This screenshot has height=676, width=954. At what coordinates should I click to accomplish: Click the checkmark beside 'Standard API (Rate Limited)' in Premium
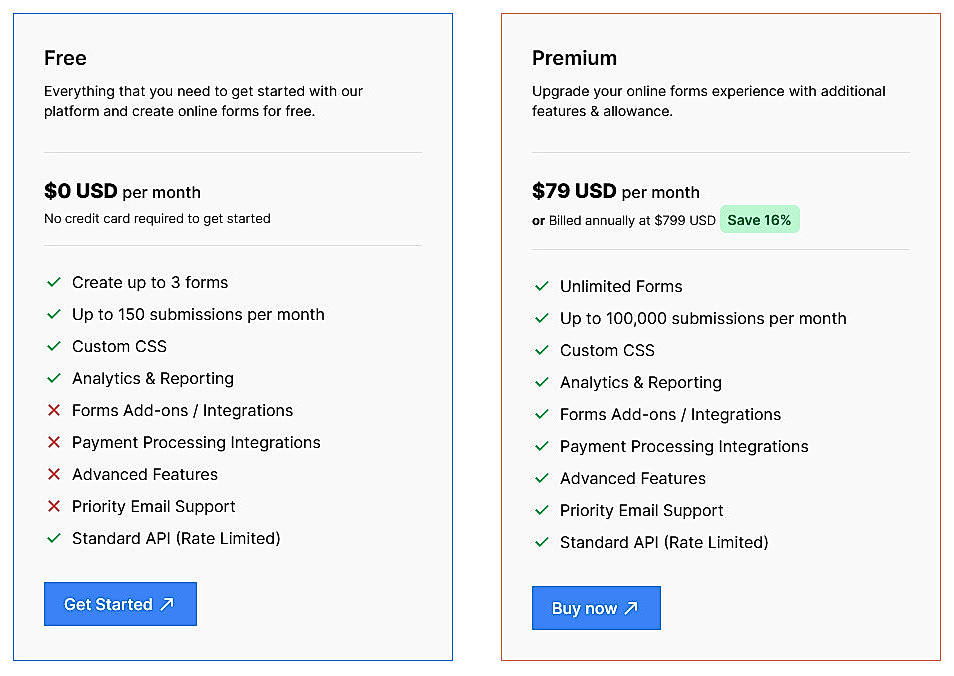click(543, 543)
